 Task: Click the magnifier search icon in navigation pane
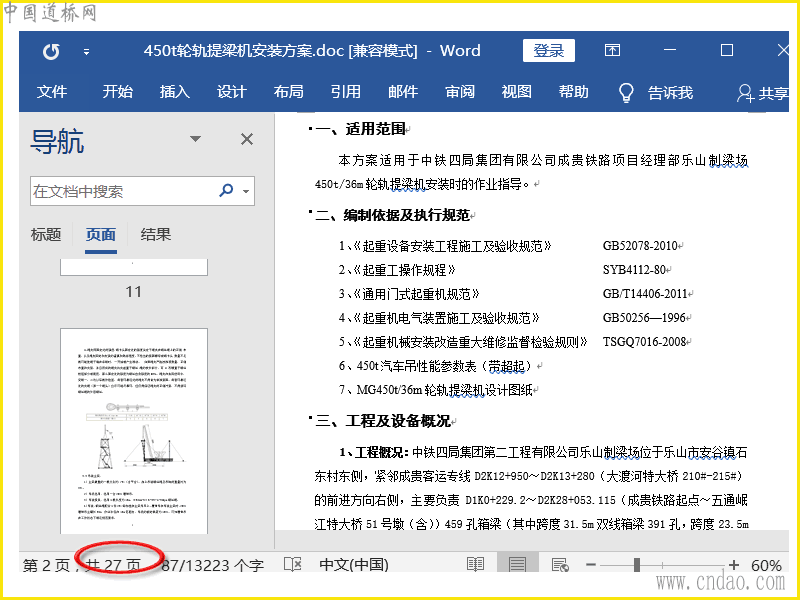226,191
